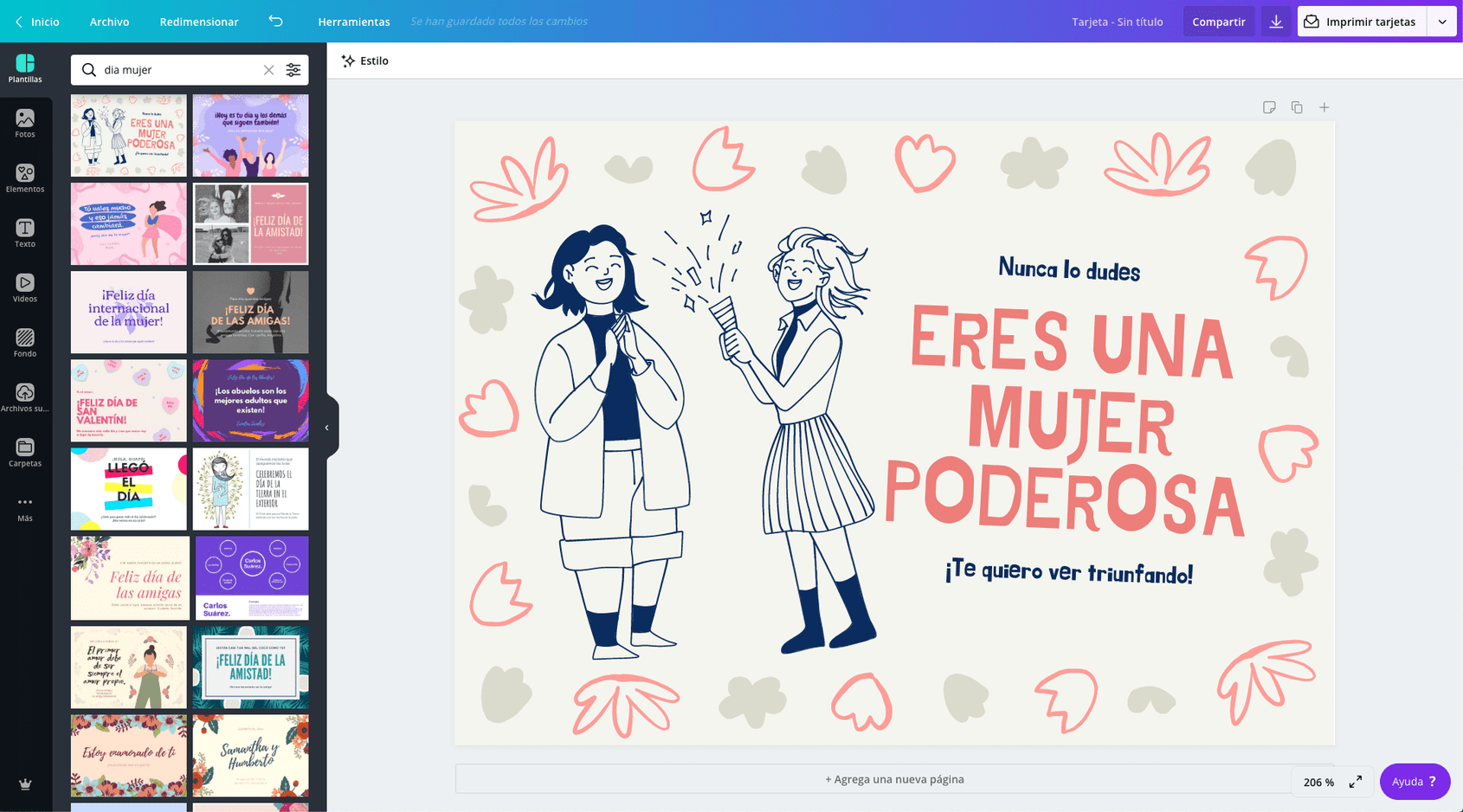Open Ayuda support
This screenshot has width=1463, height=812.
click(x=1414, y=781)
